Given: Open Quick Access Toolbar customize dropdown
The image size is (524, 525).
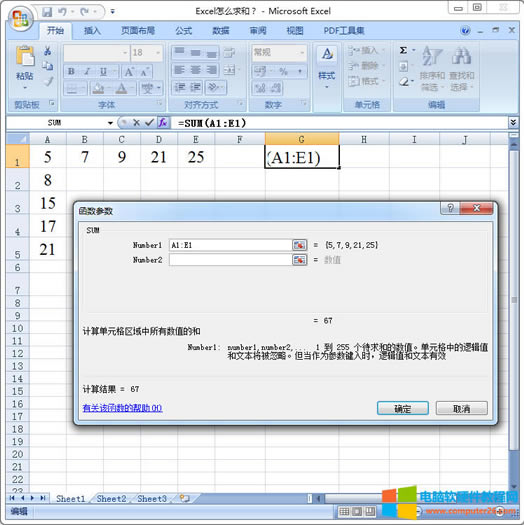Looking at the screenshot, I should point(113,12).
